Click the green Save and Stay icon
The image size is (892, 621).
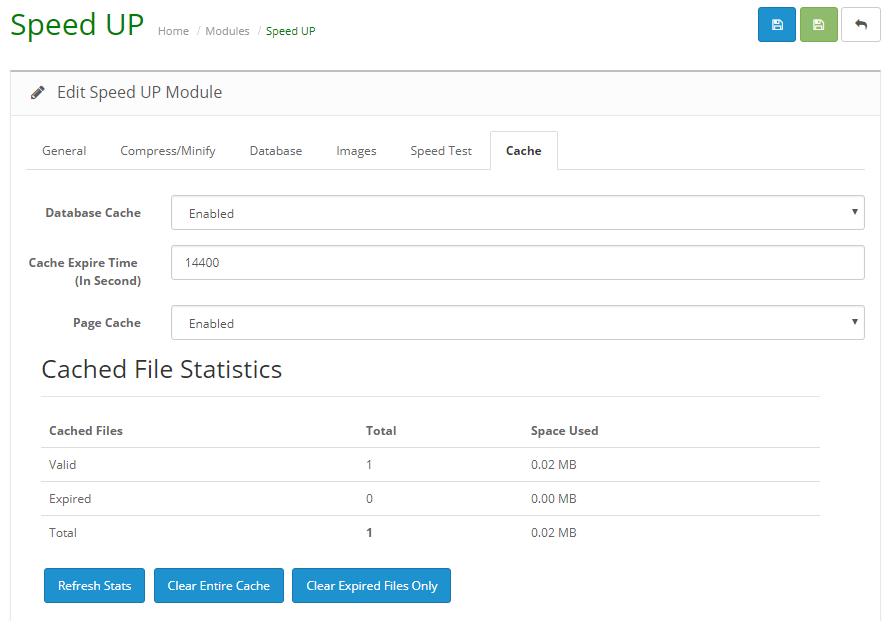coord(819,24)
